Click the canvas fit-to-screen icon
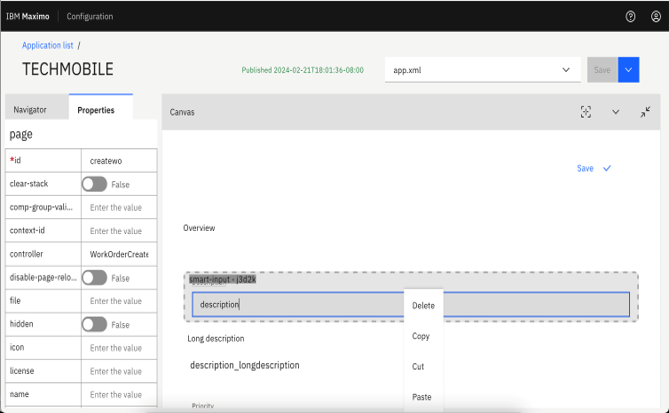 586,112
